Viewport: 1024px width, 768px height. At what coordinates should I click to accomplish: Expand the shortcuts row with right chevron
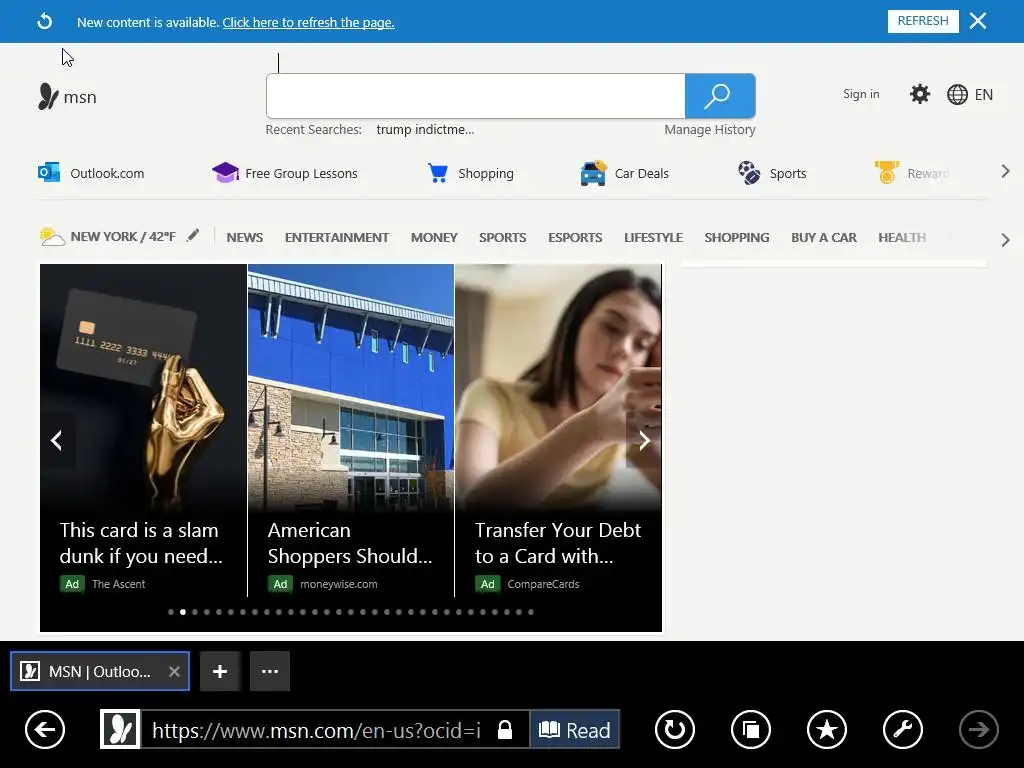tap(1005, 172)
